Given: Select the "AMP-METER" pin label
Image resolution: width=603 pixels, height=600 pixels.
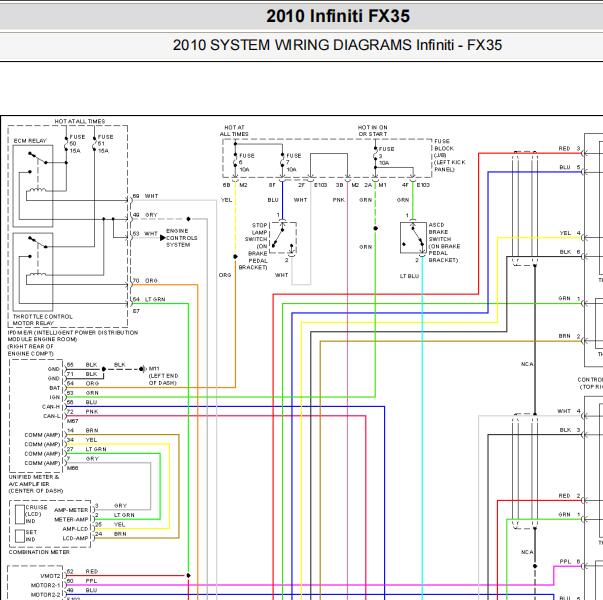Looking at the screenshot, I should tap(71, 510).
